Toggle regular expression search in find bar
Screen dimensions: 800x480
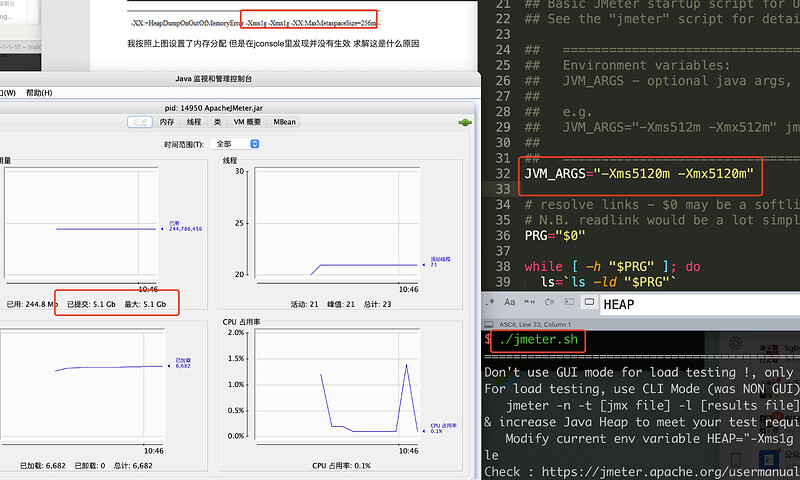pyautogui.click(x=490, y=301)
